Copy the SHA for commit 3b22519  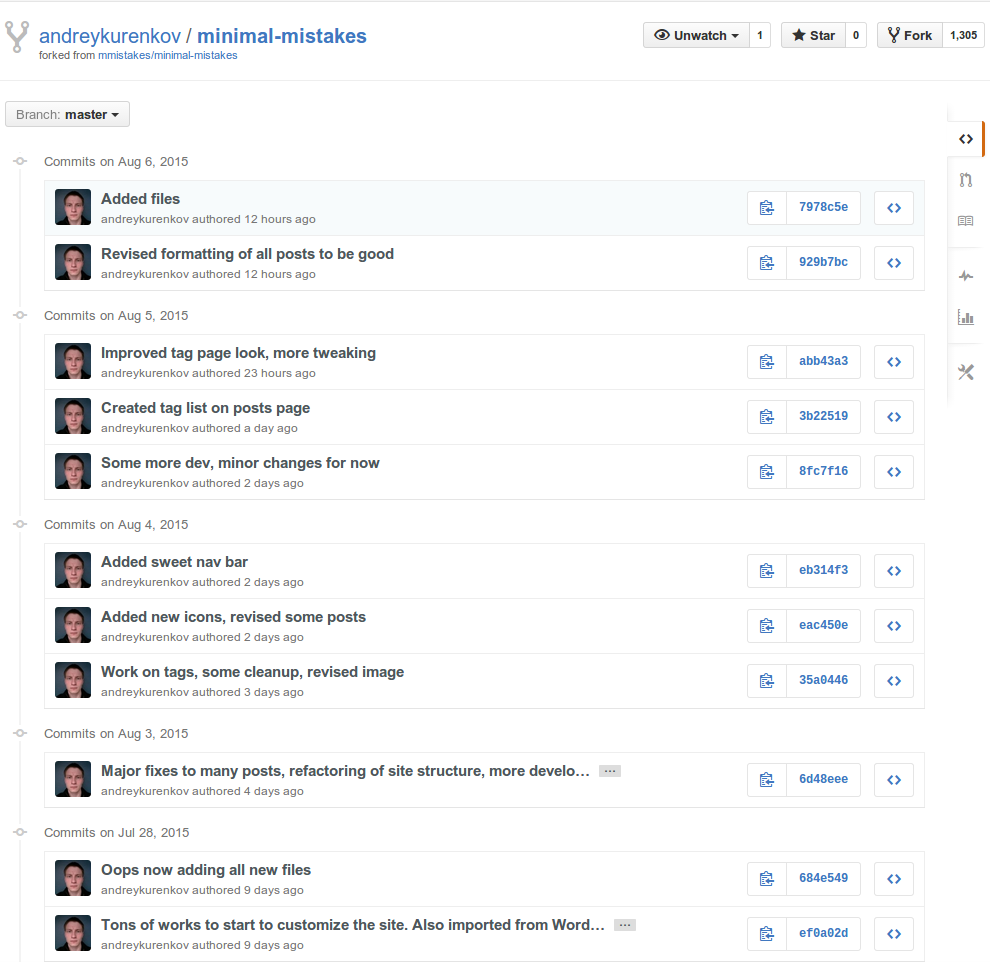766,417
